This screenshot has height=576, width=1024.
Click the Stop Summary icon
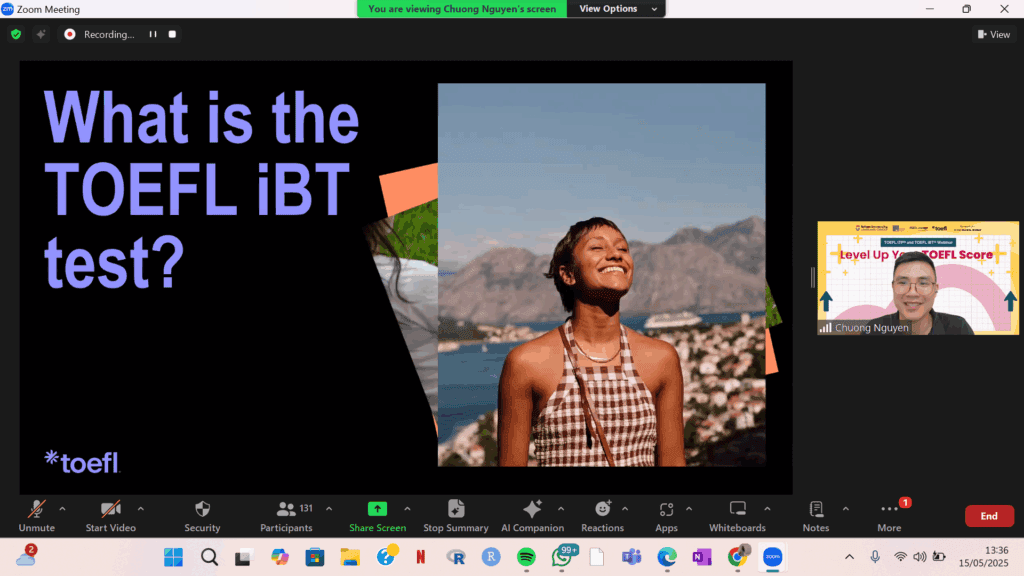(x=456, y=514)
